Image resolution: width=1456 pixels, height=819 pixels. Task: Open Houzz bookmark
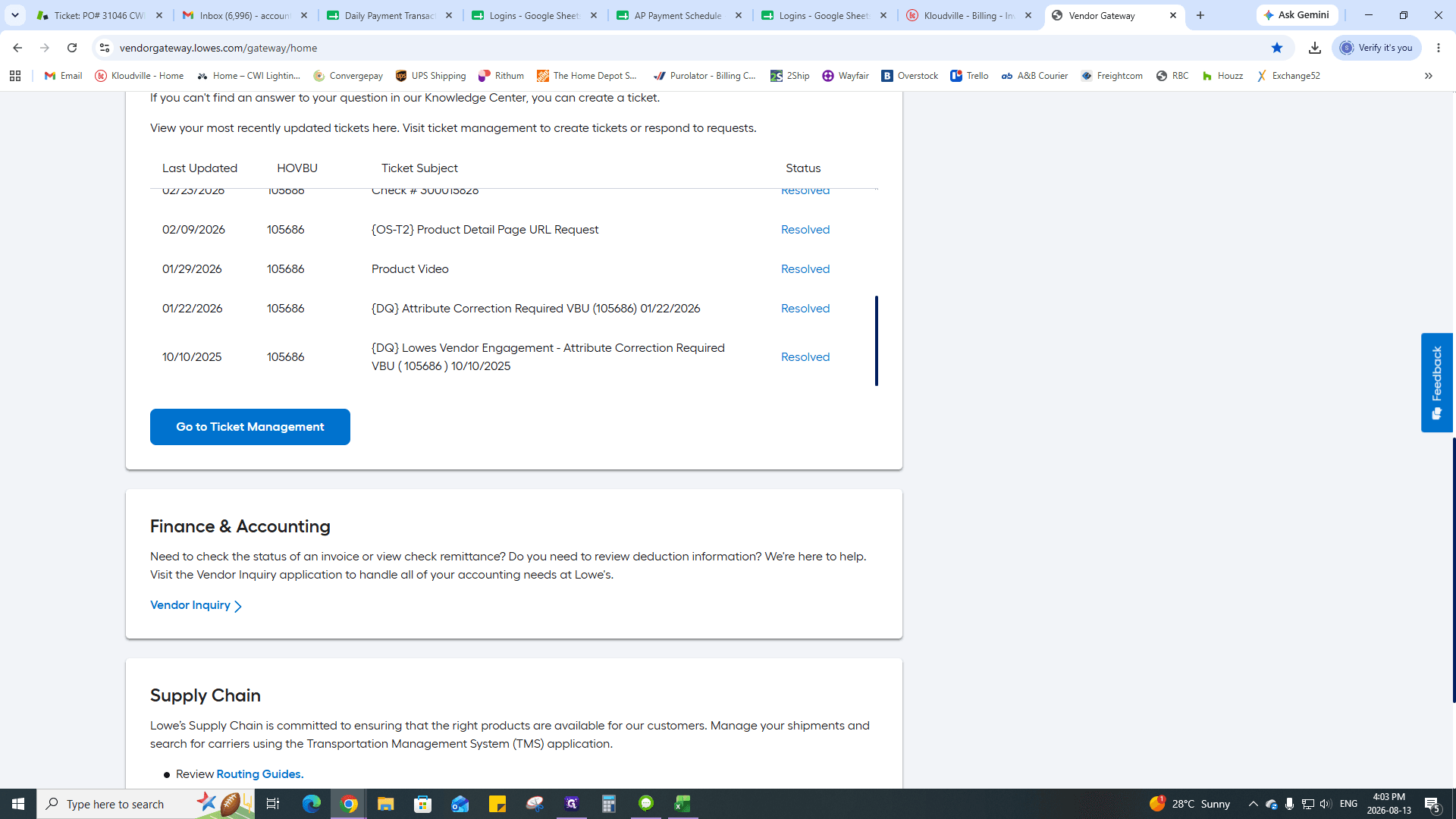coord(1222,76)
